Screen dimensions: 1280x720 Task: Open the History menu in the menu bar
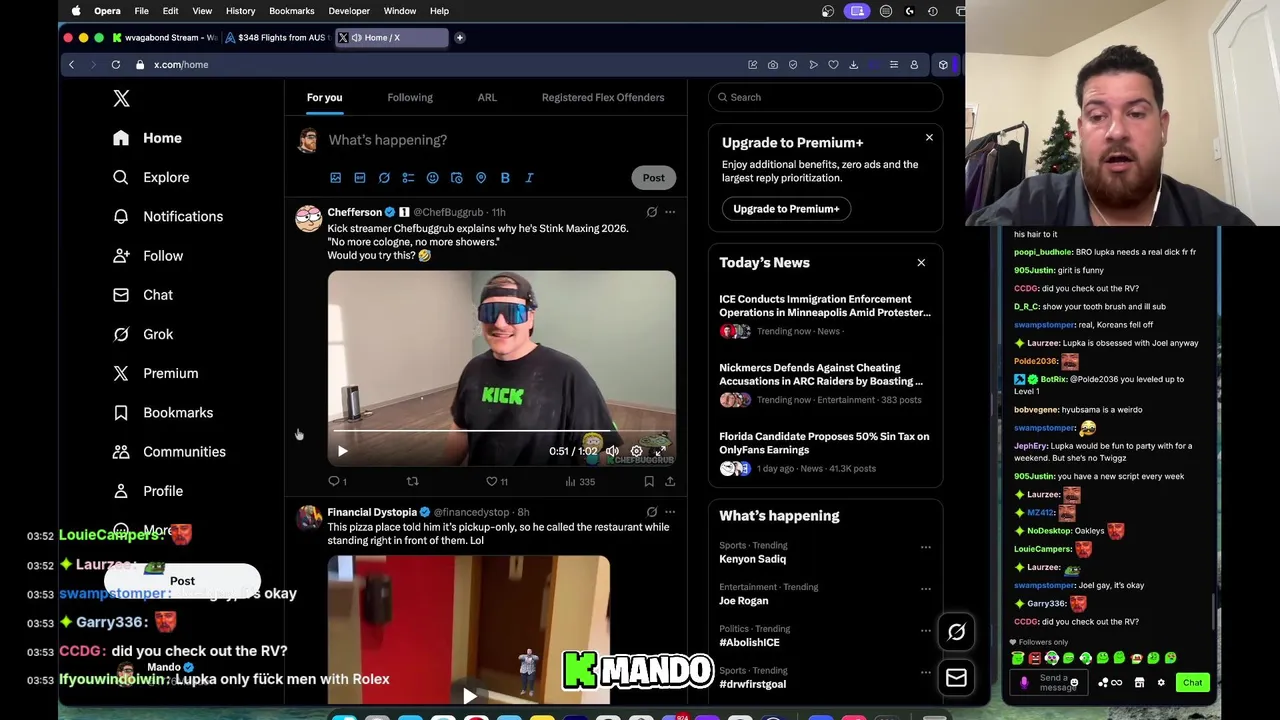point(240,11)
